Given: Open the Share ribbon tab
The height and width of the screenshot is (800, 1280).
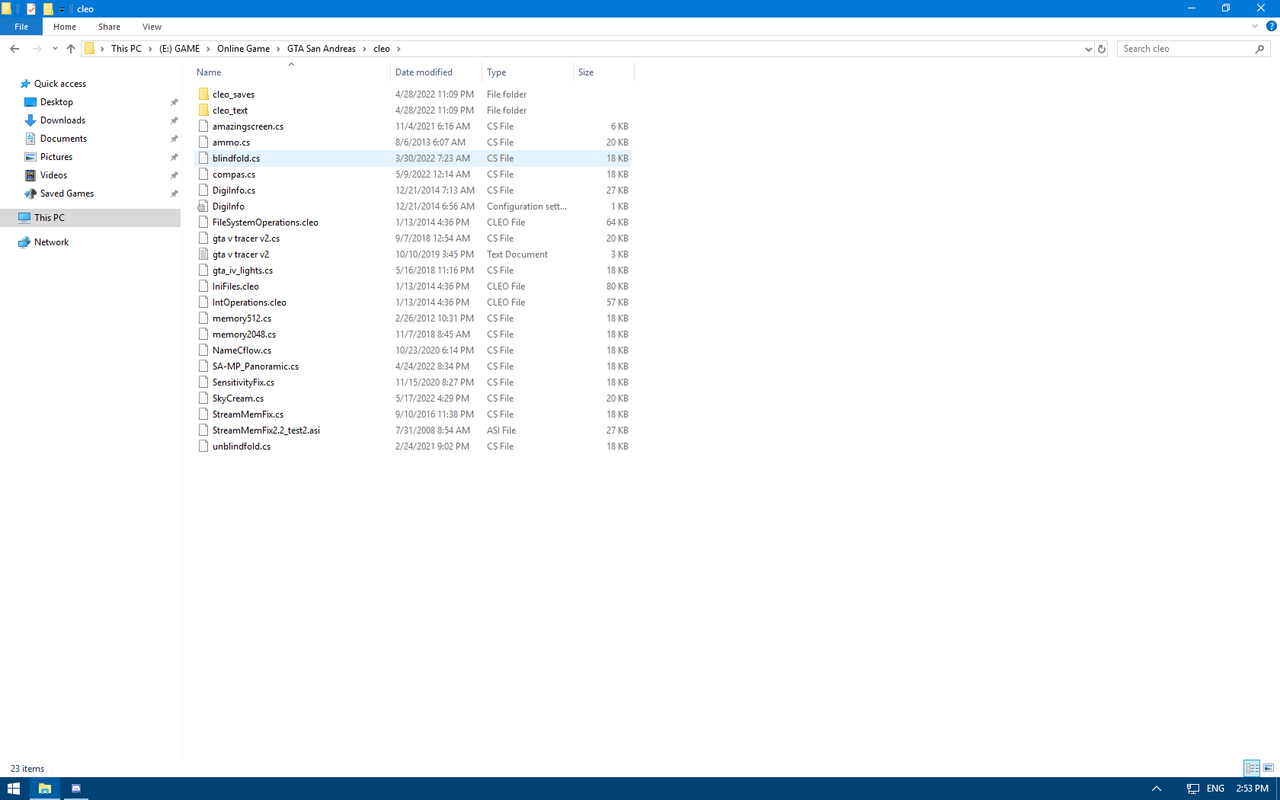Looking at the screenshot, I should tap(109, 27).
